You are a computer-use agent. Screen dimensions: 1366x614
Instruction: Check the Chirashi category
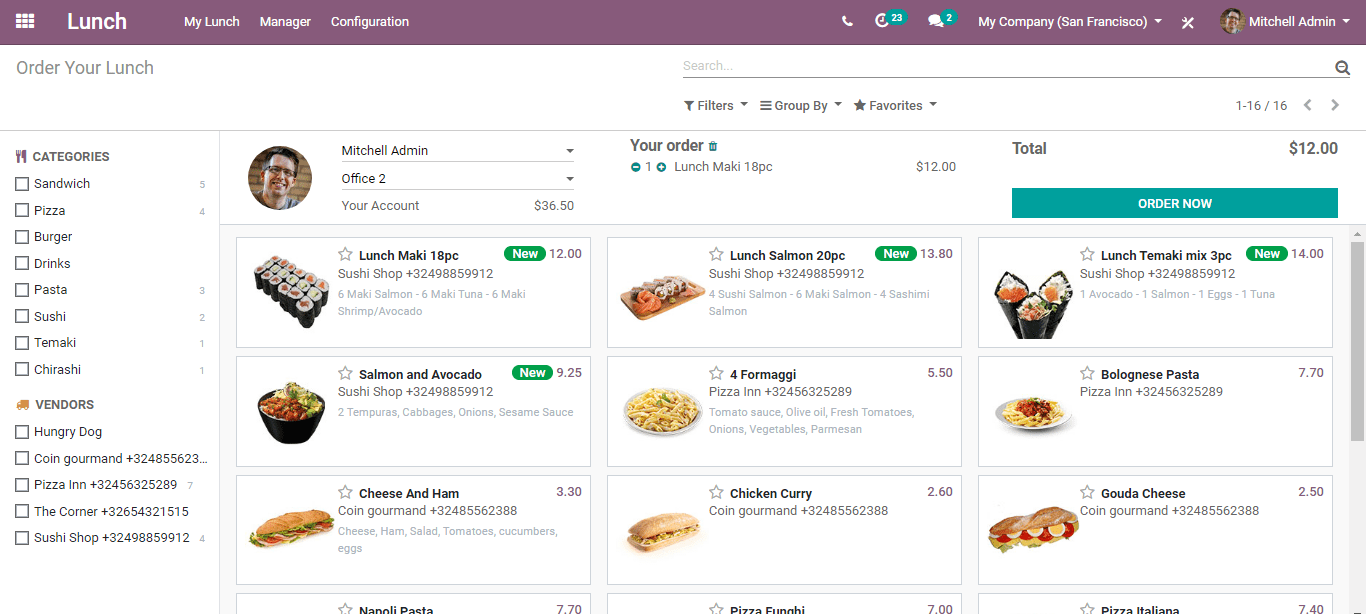coord(22,370)
